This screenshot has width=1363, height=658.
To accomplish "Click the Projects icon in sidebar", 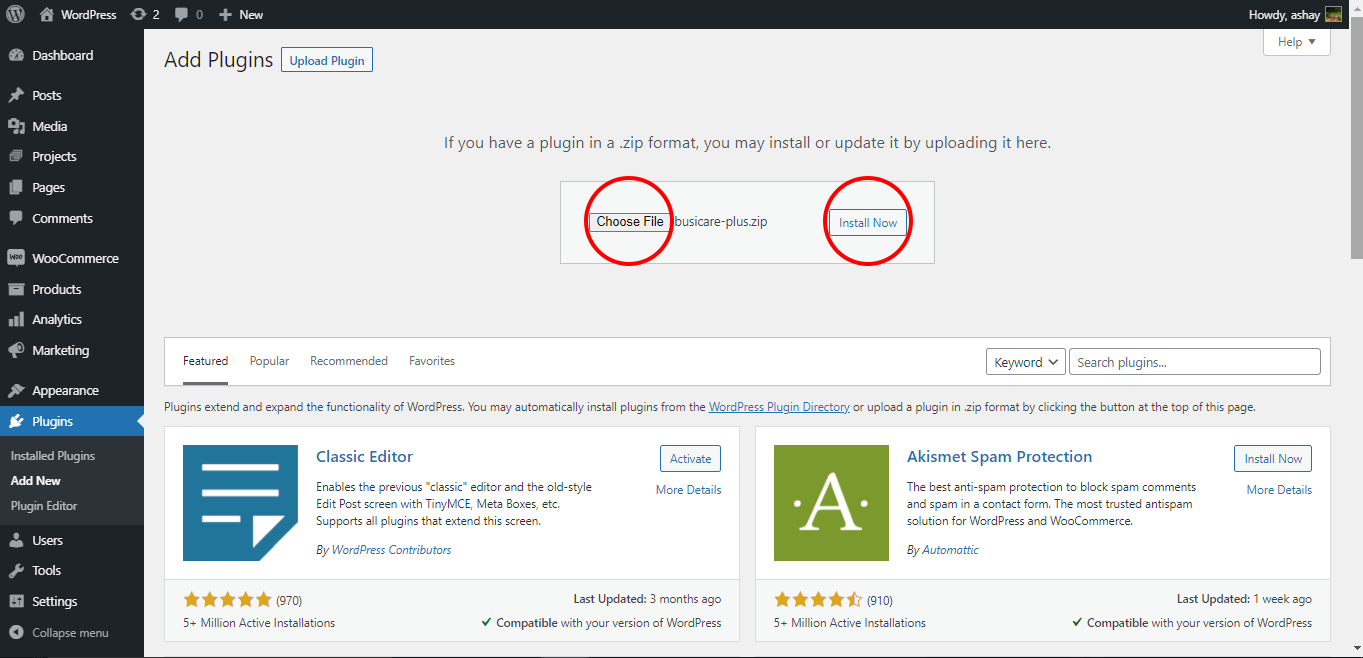I will [x=16, y=157].
